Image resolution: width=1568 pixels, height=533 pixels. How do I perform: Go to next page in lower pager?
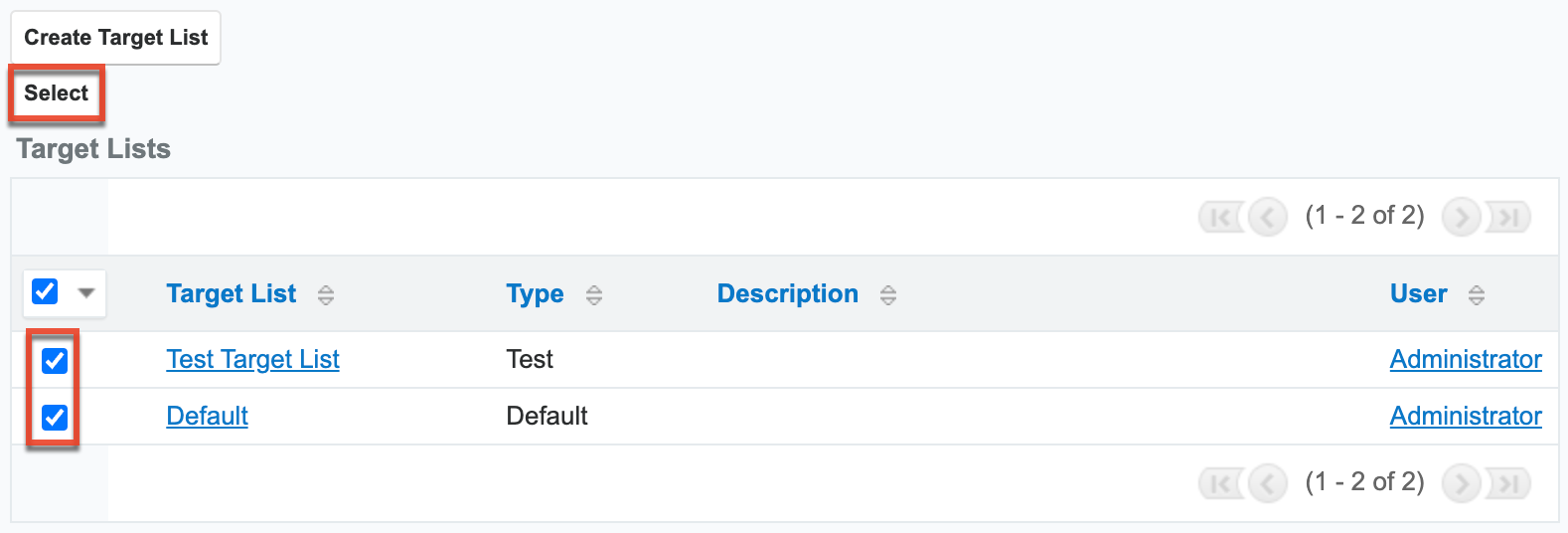pyautogui.click(x=1461, y=483)
